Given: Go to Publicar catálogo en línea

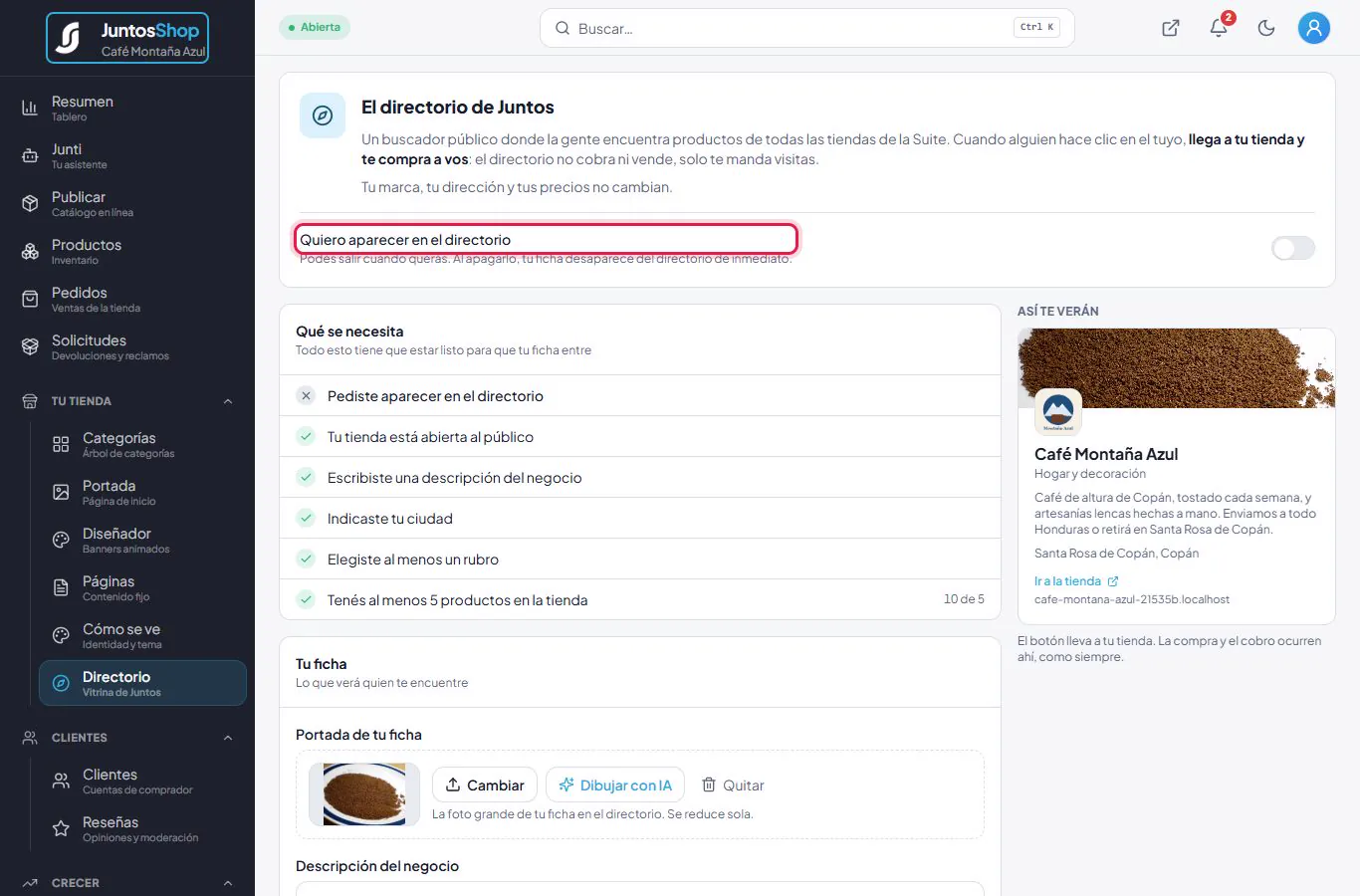Looking at the screenshot, I should [x=127, y=203].
